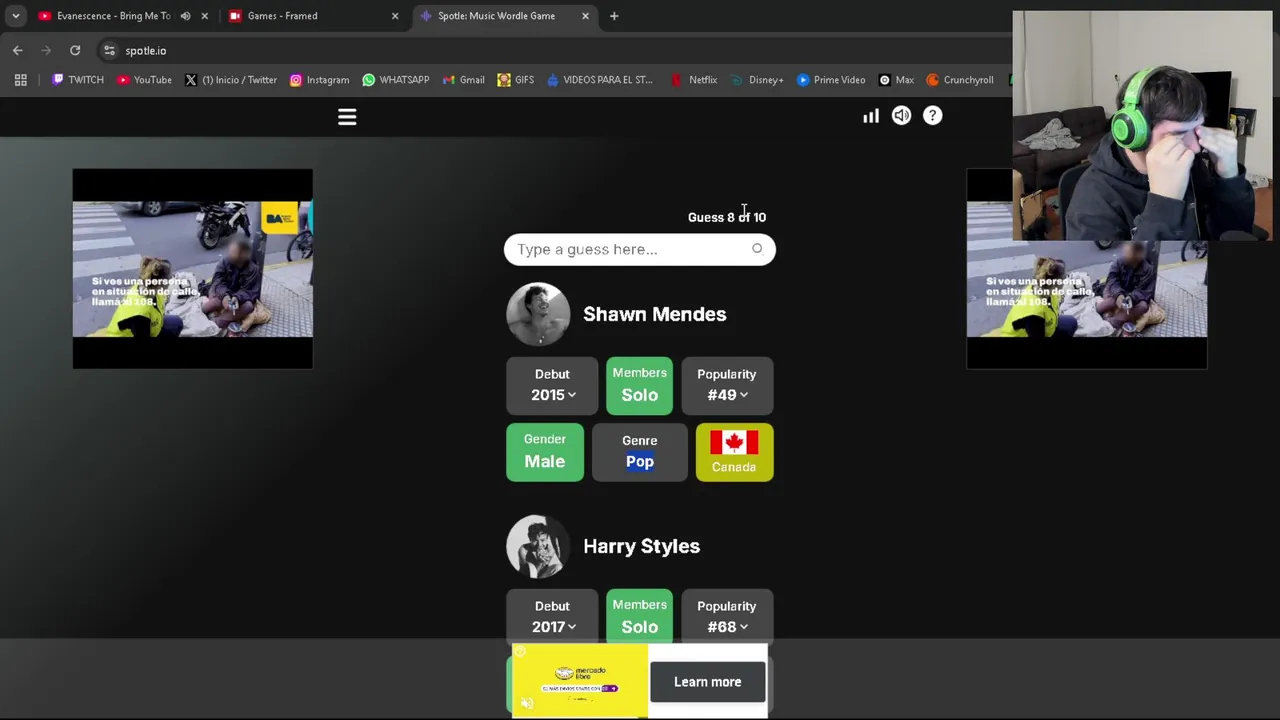This screenshot has height=720, width=1280.
Task: Click the Gender Male tile
Action: (545, 451)
